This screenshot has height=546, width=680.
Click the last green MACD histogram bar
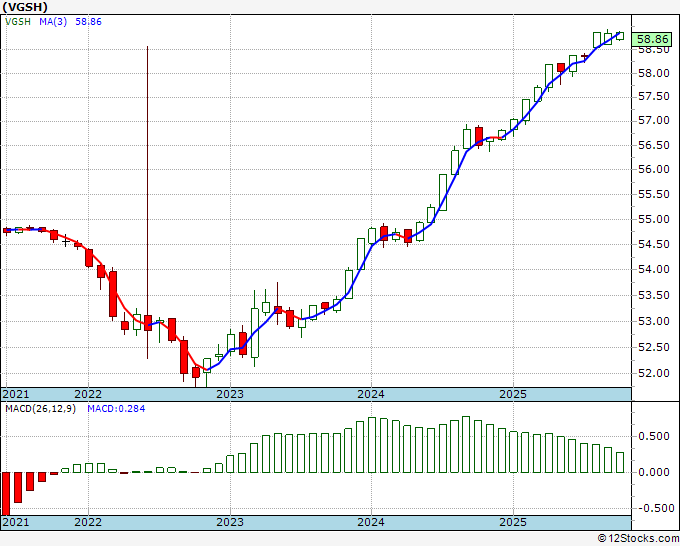pos(620,462)
